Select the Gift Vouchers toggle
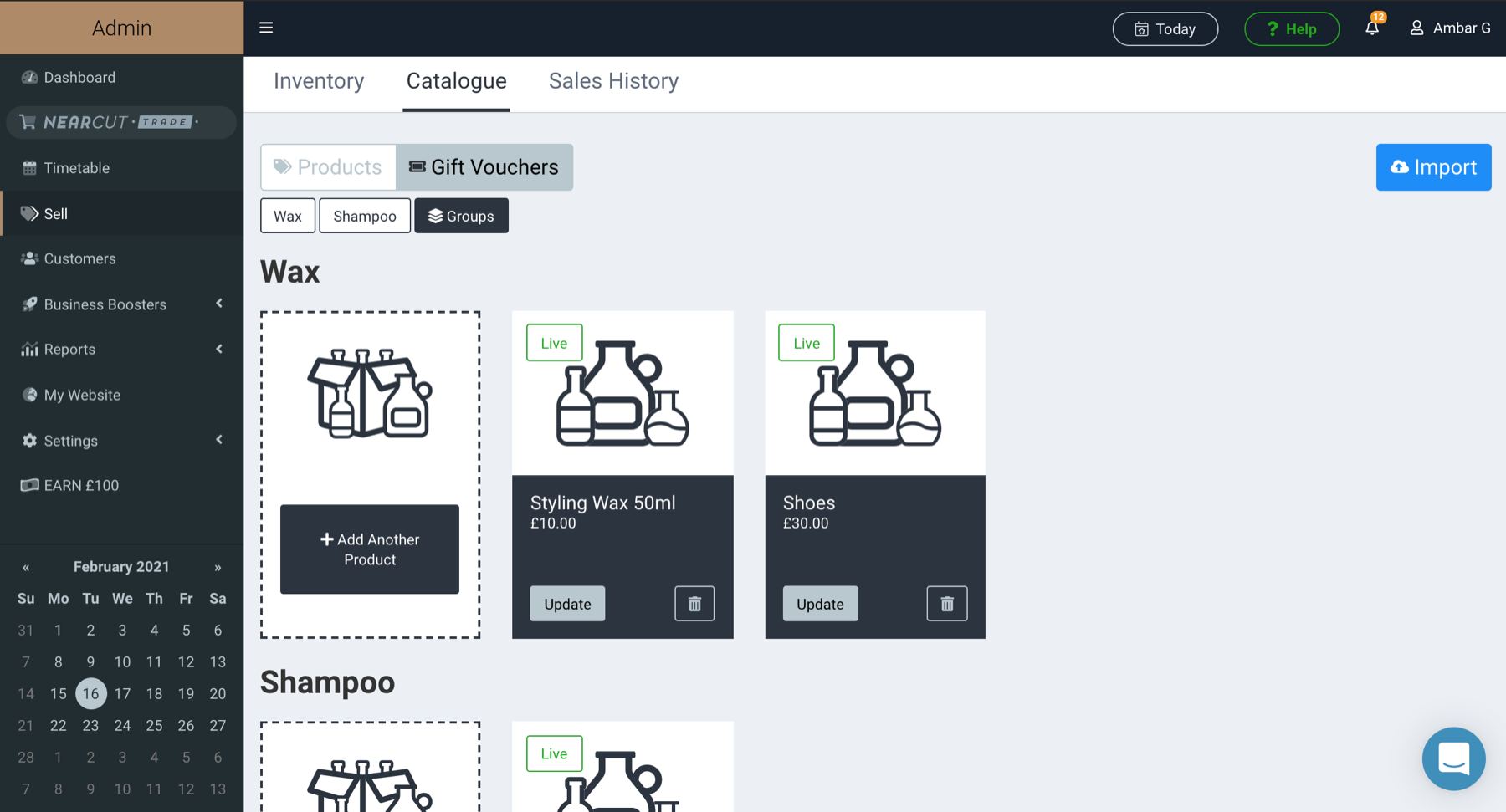Viewport: 1506px width, 812px height. coord(484,167)
